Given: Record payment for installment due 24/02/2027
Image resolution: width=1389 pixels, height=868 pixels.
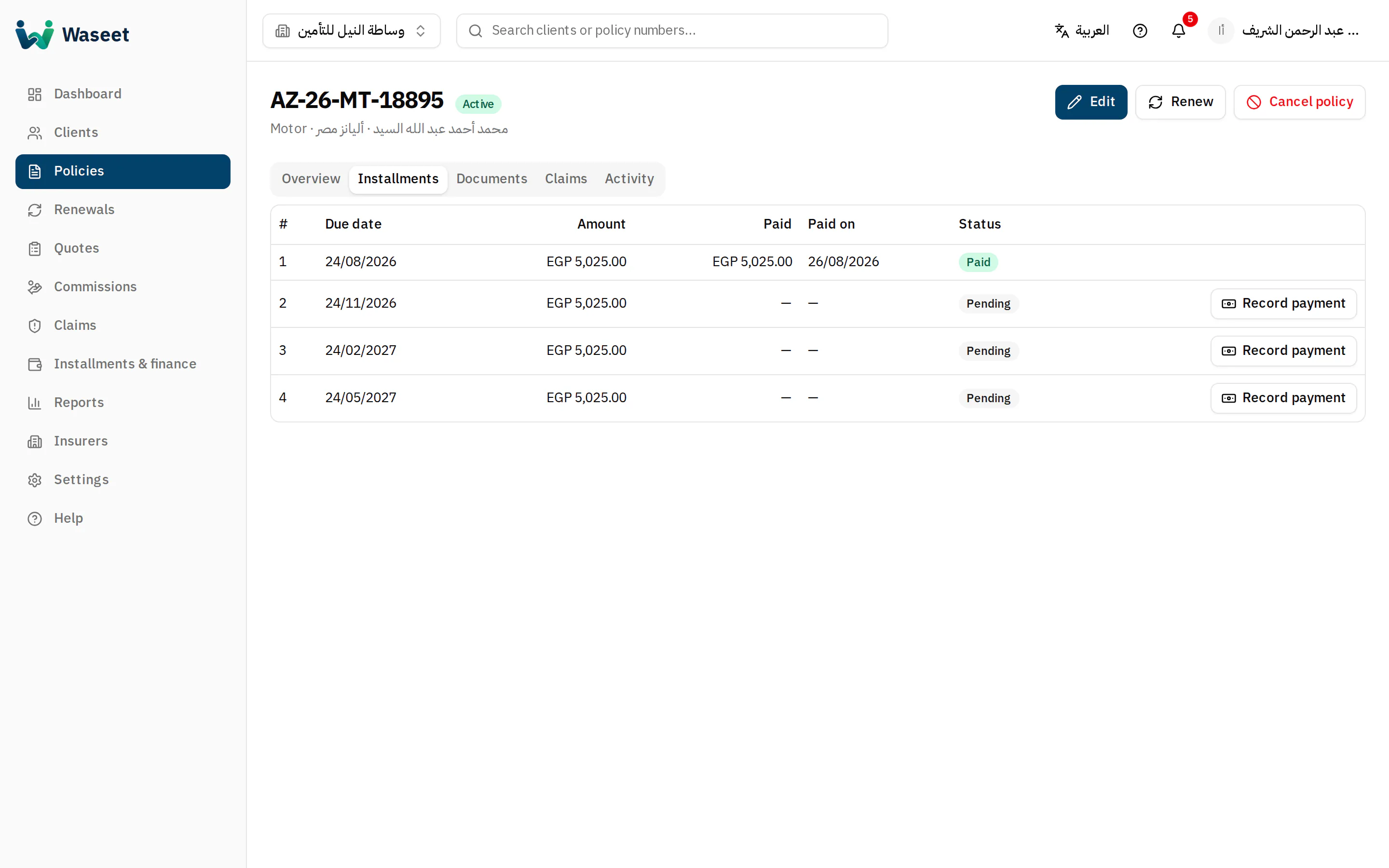Looking at the screenshot, I should [x=1283, y=351].
